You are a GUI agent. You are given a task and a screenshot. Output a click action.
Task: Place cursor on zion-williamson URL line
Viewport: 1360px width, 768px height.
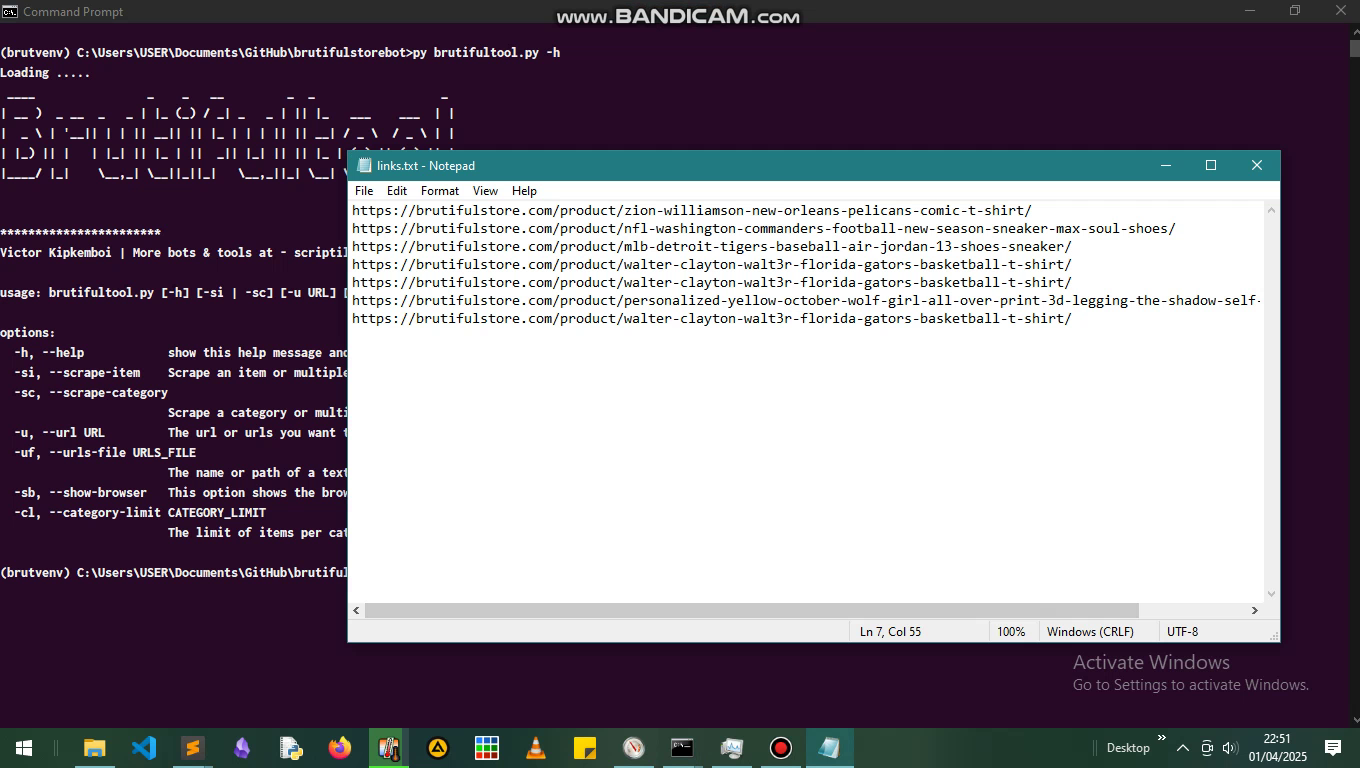coord(691,211)
